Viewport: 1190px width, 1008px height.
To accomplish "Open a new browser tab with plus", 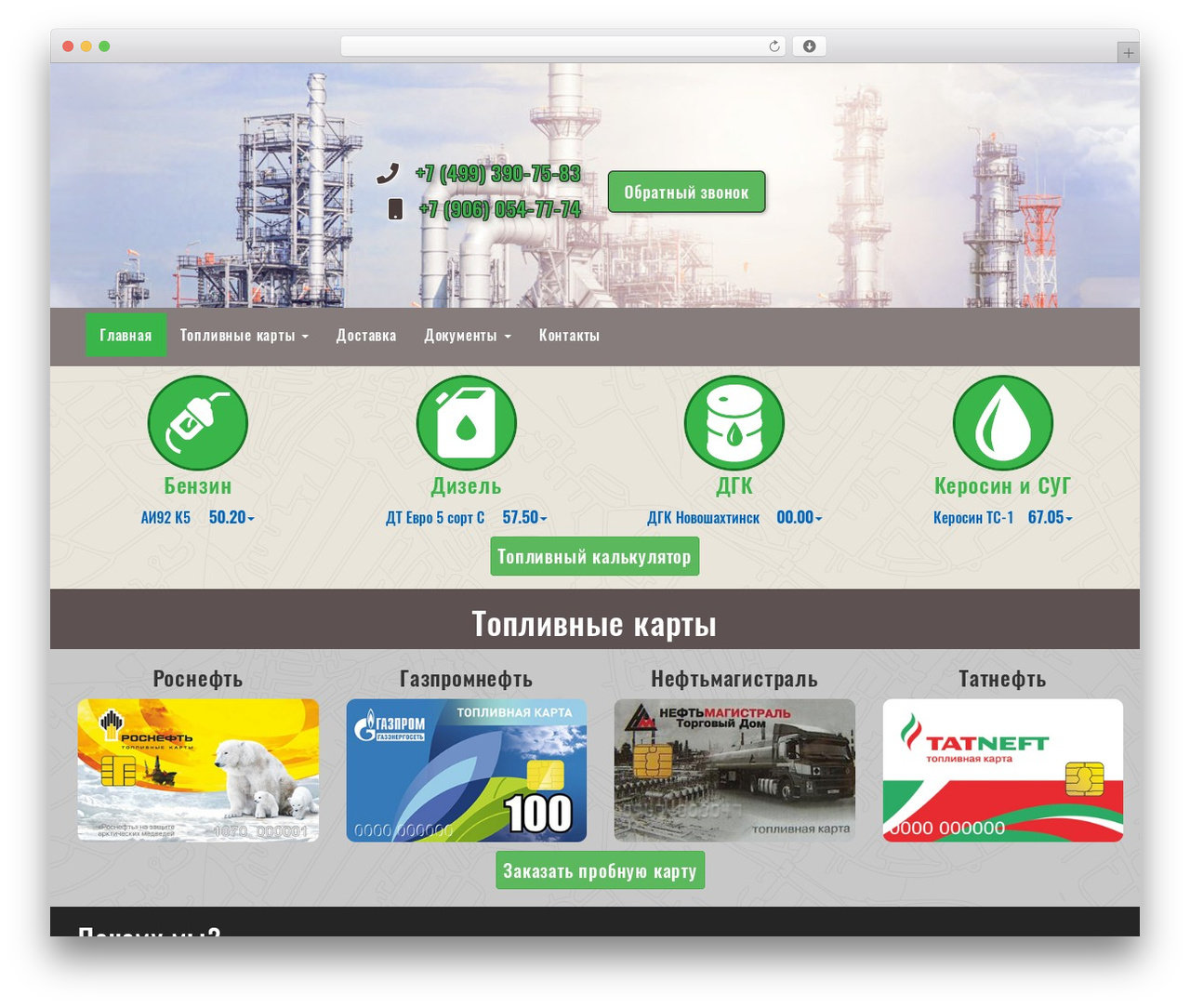I will click(1128, 53).
